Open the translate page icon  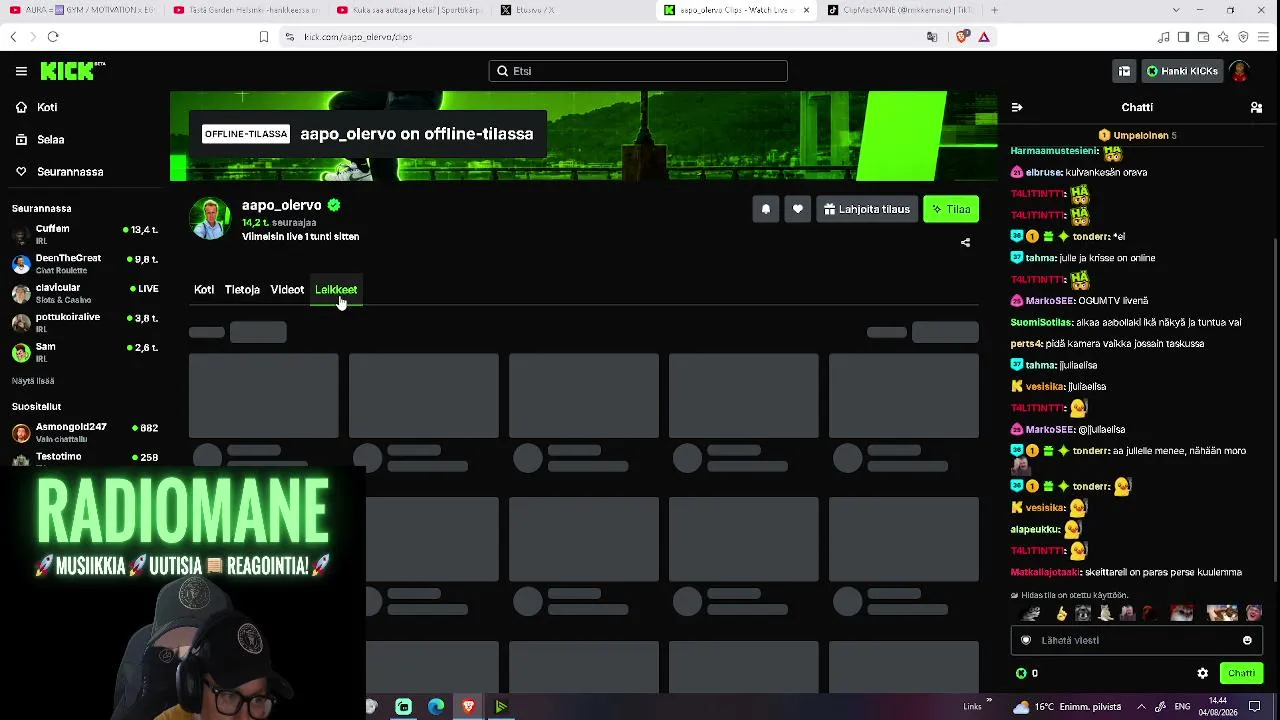[932, 37]
